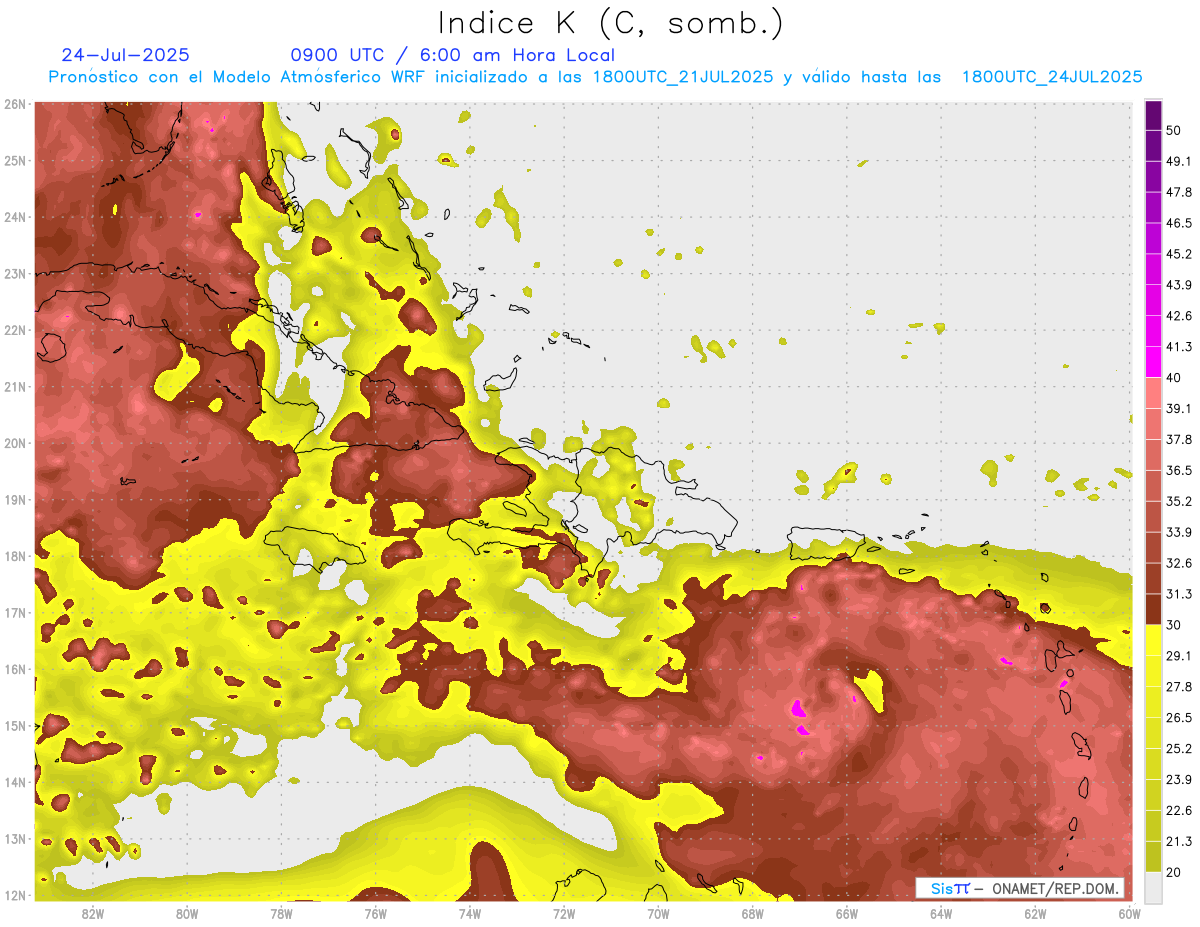This screenshot has height=927, width=1200.
Task: Click the '45.2' legend value
Action: (1178, 254)
